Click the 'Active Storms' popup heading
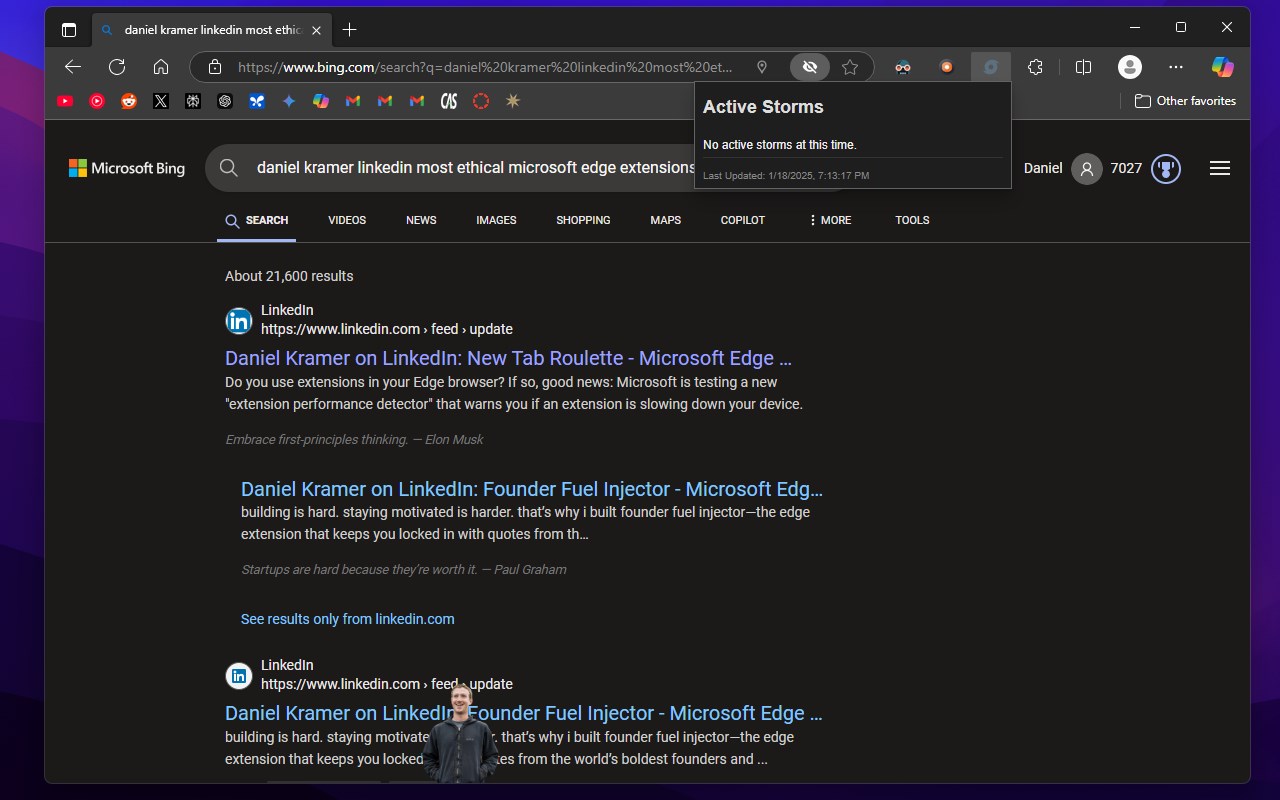 coord(763,107)
